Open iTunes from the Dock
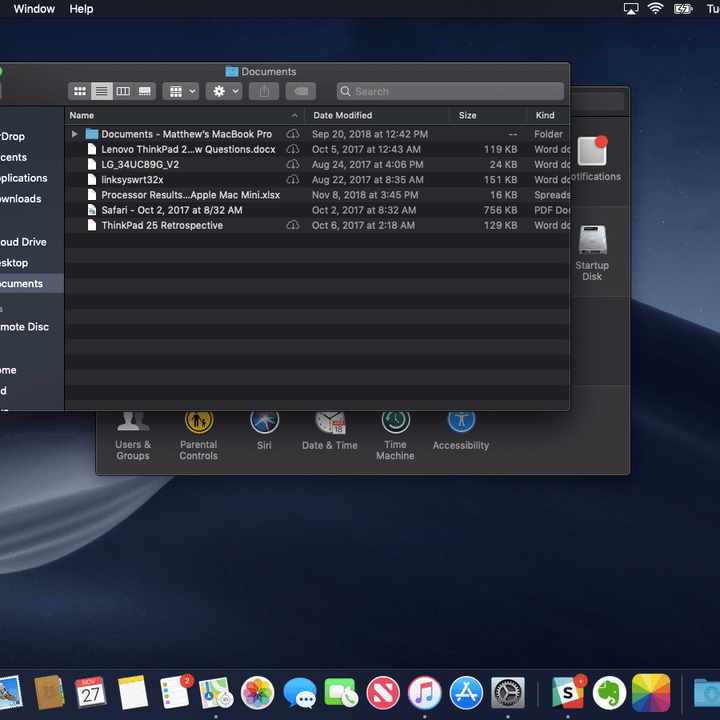Viewport: 720px width, 720px height. (425, 692)
